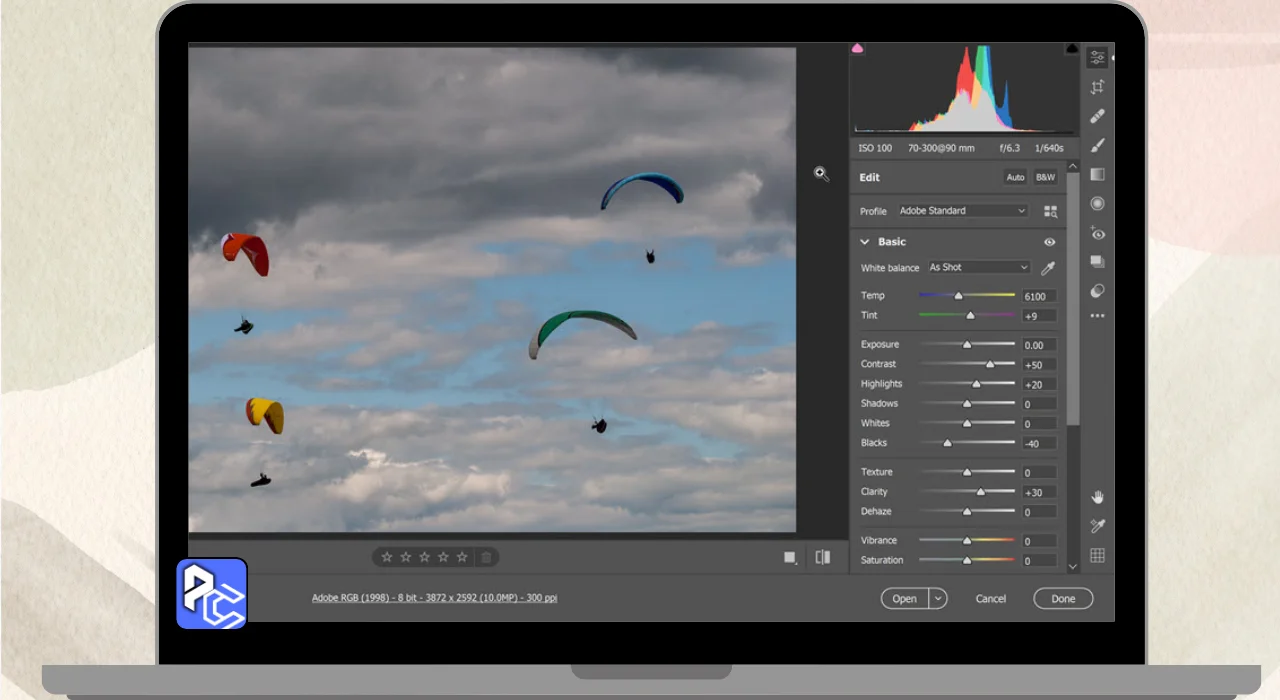Screen dimensions: 1280x700
Task: Click the Auto button
Action: [1015, 177]
